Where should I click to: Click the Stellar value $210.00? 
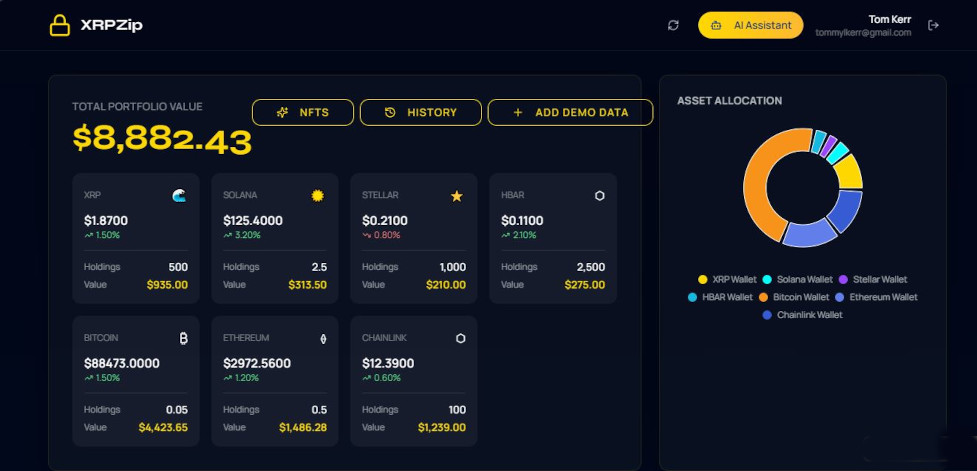click(446, 285)
